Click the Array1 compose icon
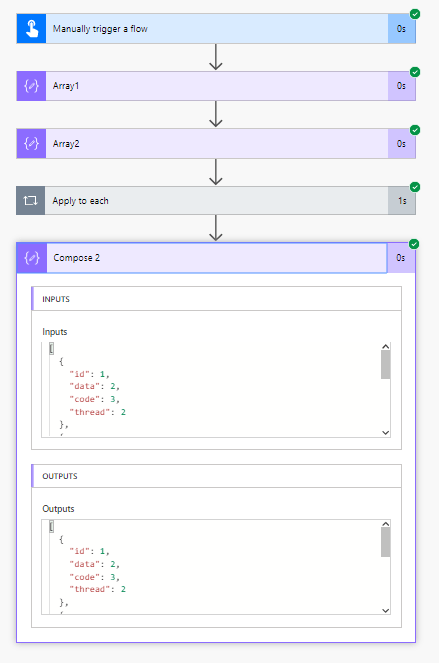 point(32,86)
